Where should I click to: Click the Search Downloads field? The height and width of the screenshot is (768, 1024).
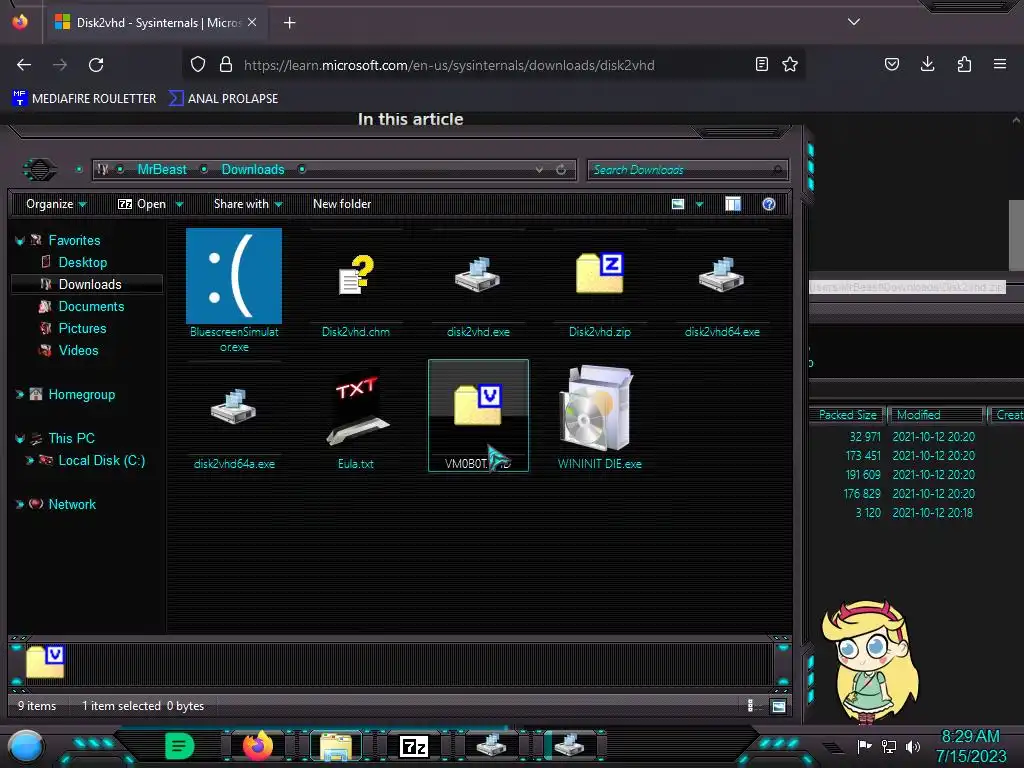click(x=688, y=170)
